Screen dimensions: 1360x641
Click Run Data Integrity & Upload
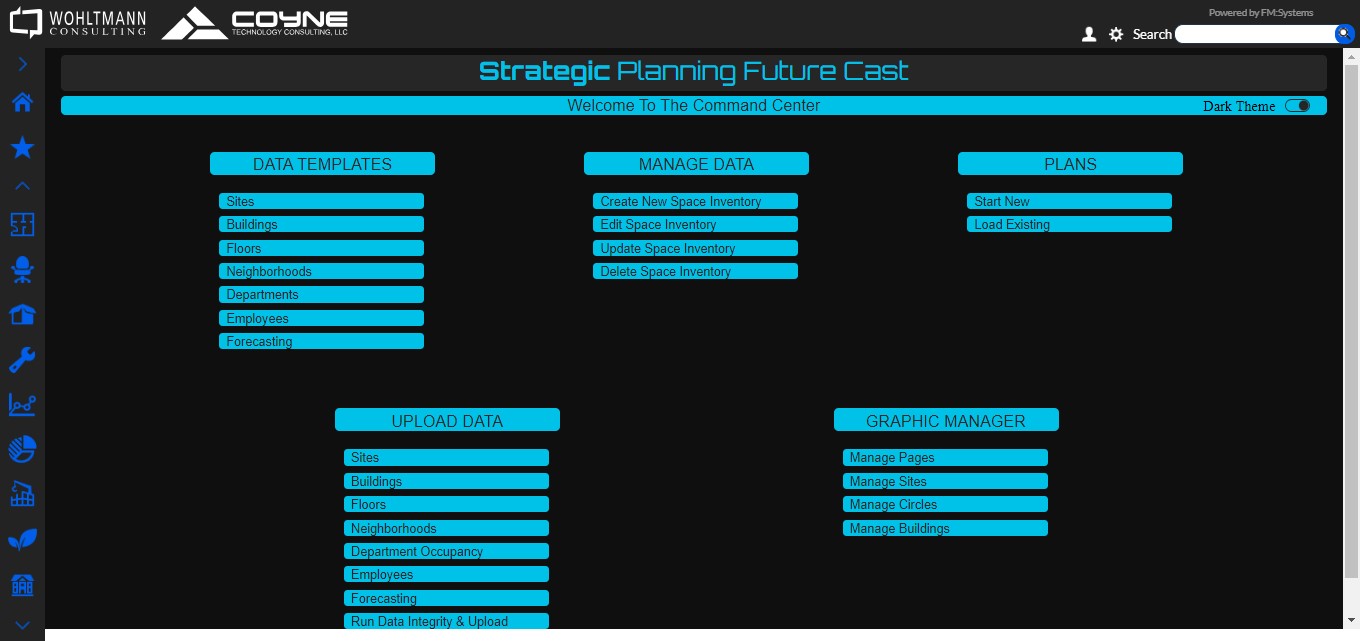(446, 621)
